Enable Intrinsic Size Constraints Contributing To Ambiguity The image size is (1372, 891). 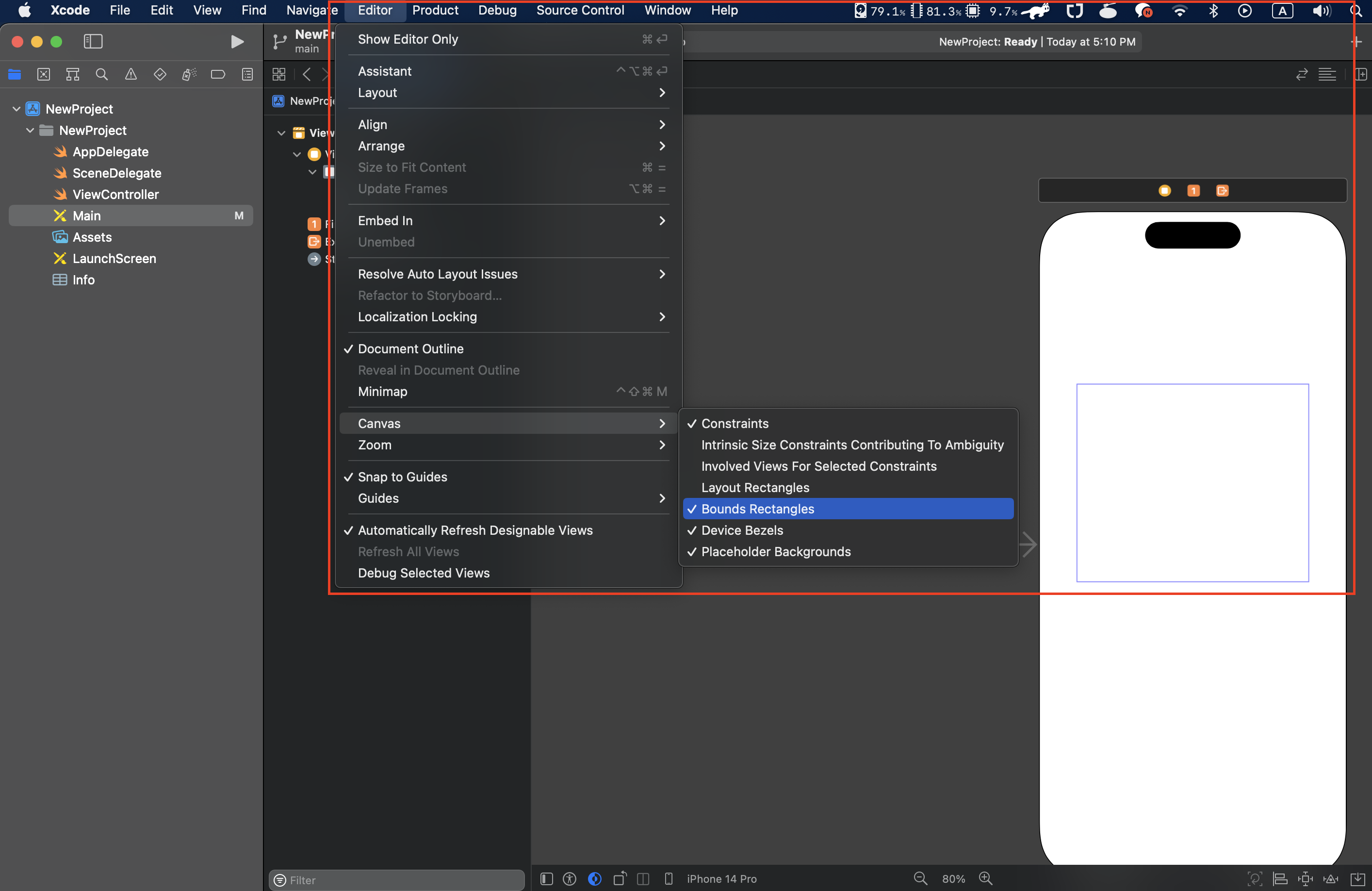click(x=848, y=445)
